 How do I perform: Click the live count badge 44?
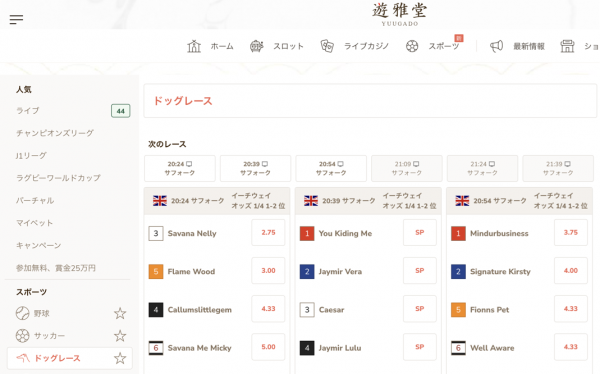(x=121, y=111)
